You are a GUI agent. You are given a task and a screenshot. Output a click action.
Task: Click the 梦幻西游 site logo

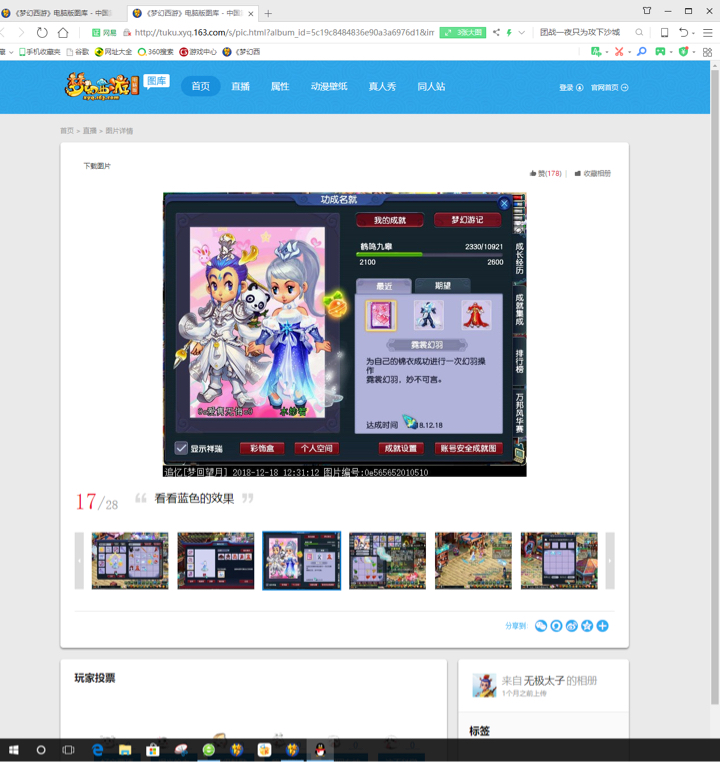[102, 87]
